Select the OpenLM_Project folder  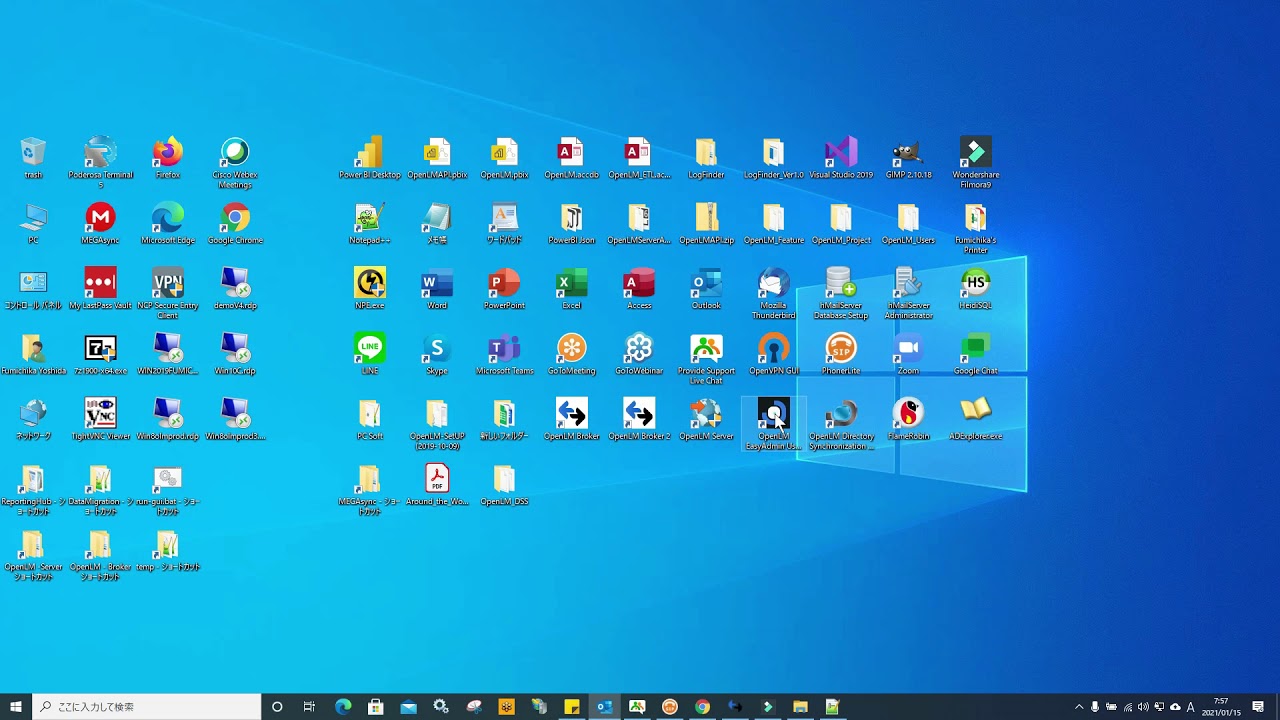841,224
